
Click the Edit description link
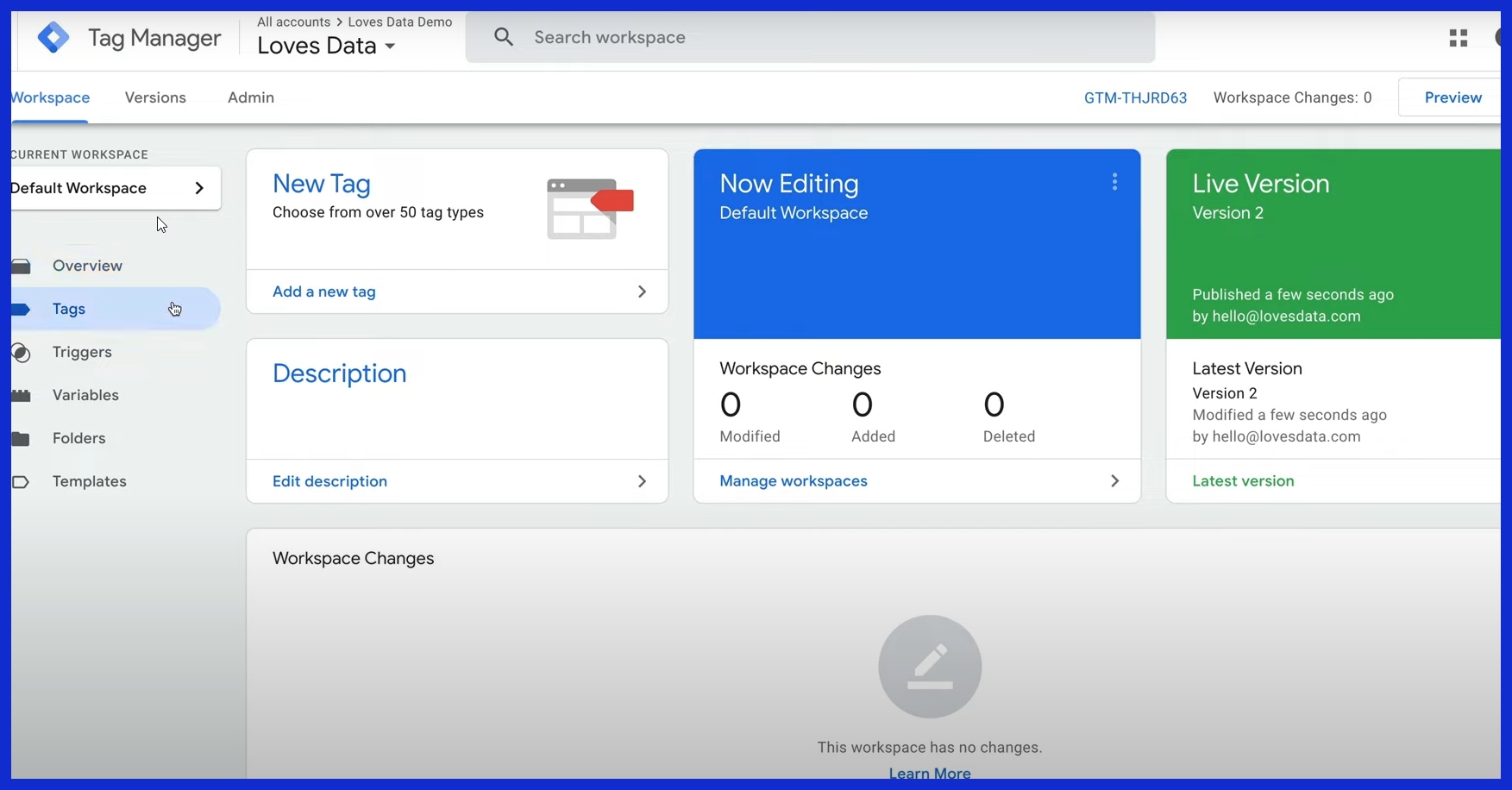pos(329,481)
